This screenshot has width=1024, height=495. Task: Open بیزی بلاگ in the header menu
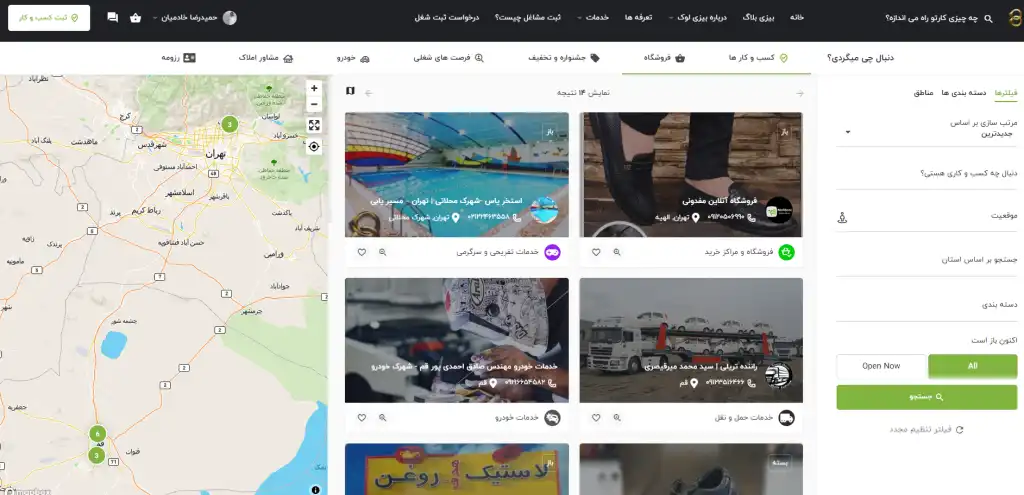pos(758,18)
